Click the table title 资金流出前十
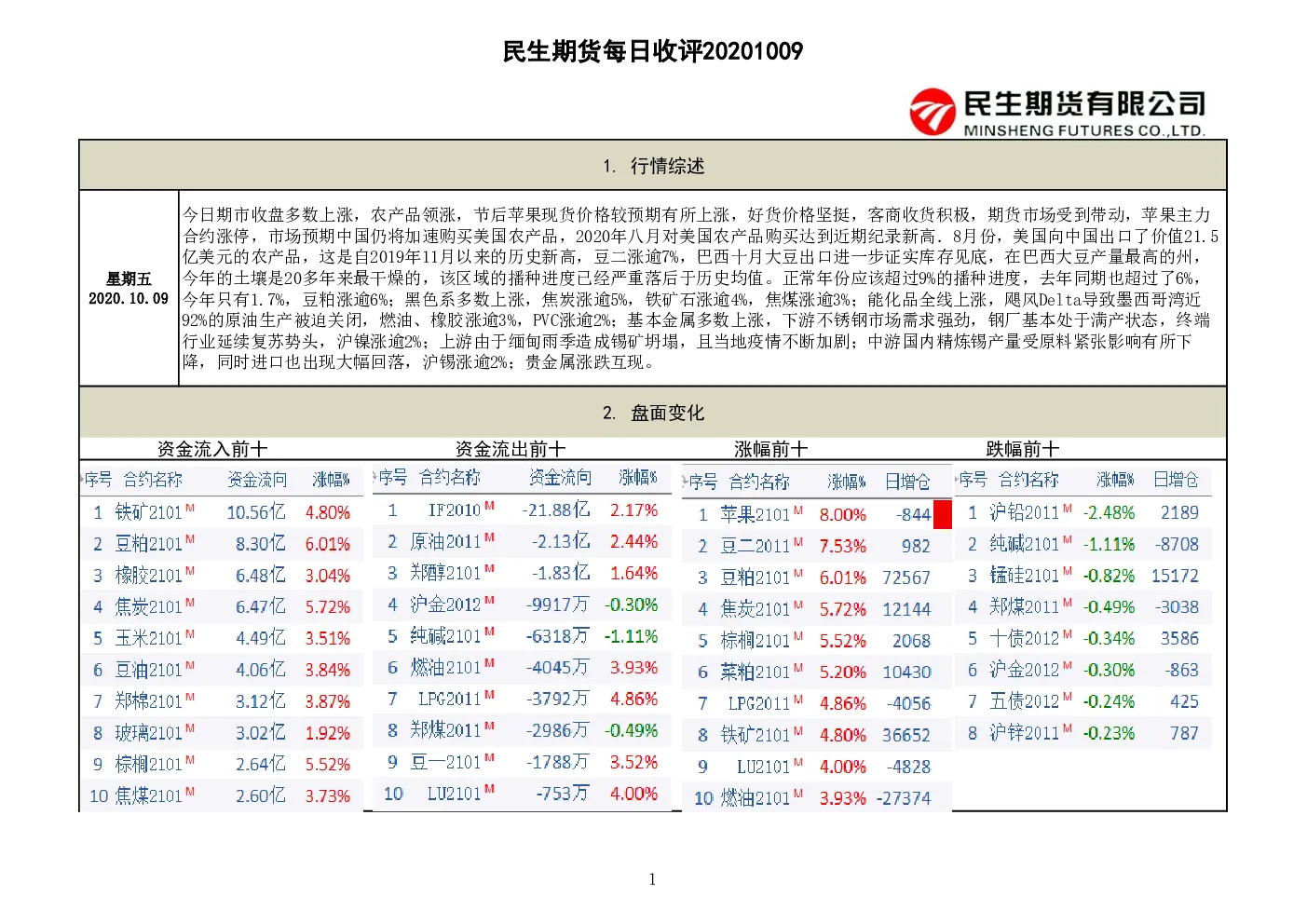1307x924 pixels. (x=511, y=449)
